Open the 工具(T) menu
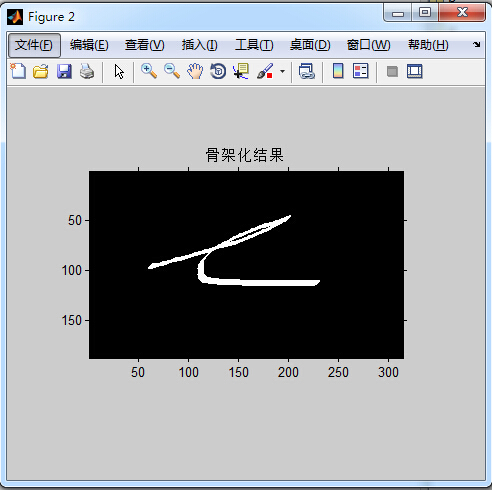This screenshot has height=490, width=492. point(254,45)
